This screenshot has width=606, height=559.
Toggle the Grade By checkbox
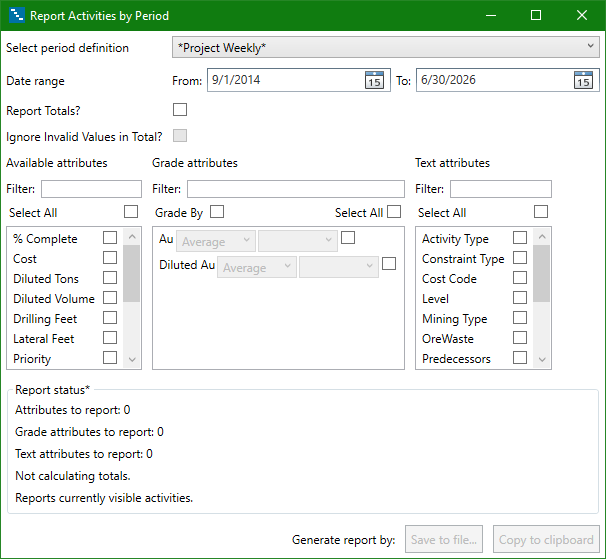pos(217,212)
